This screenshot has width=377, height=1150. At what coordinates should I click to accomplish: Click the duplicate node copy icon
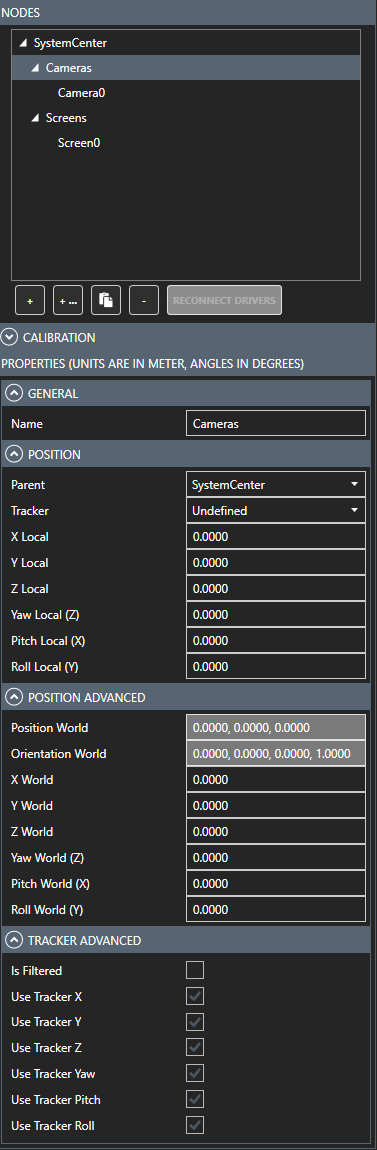point(106,301)
